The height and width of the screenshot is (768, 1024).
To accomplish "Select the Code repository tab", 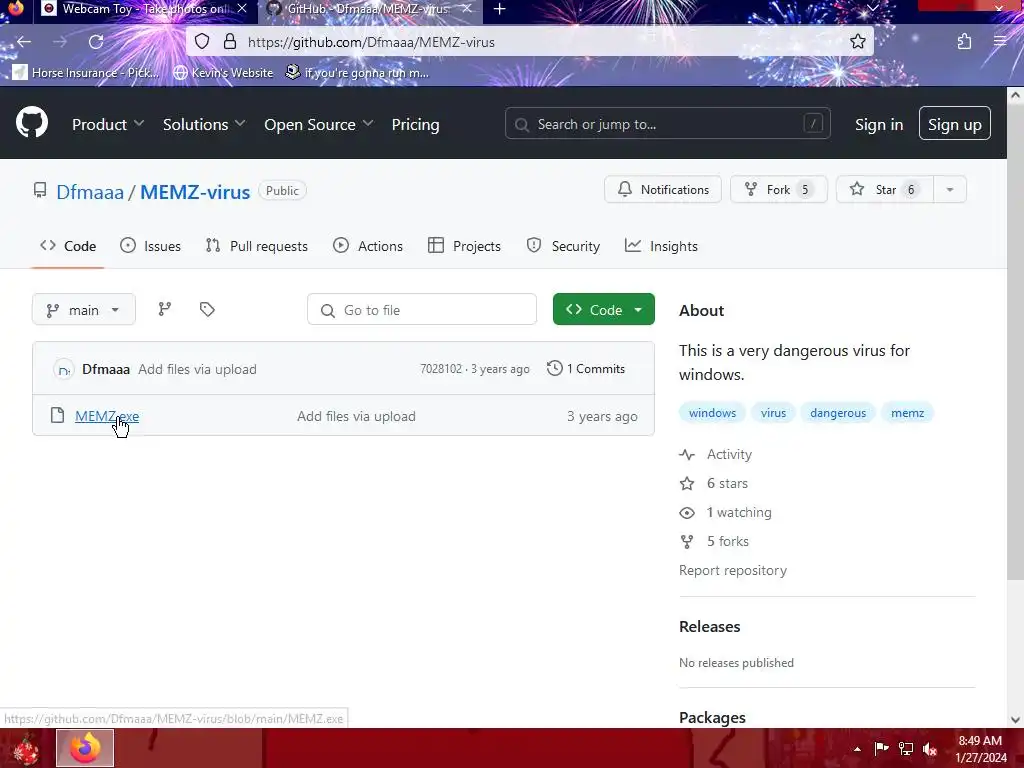I will click(x=68, y=246).
